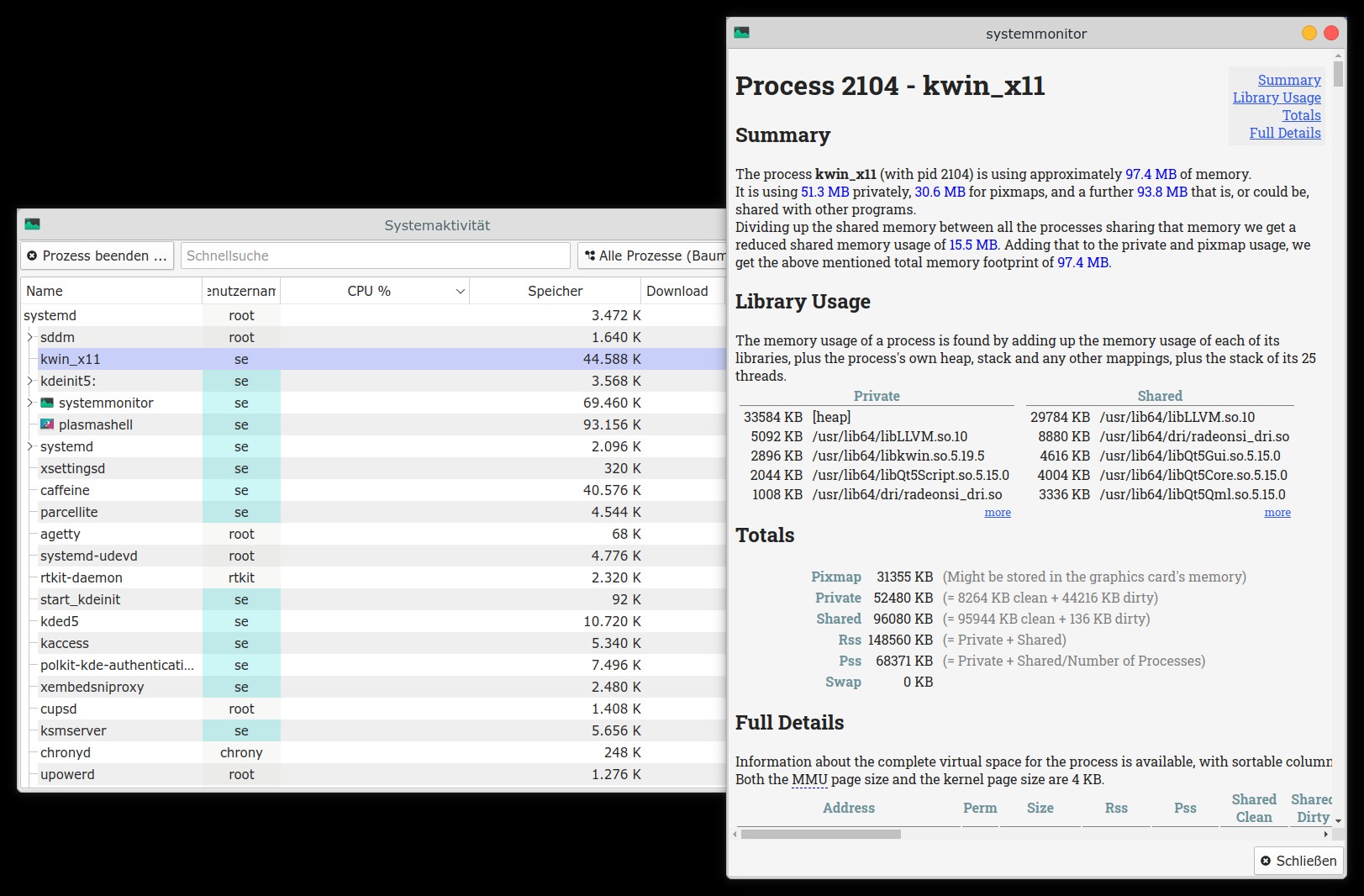Select the kded5 process row
The height and width of the screenshot is (896, 1364).
tap(372, 621)
